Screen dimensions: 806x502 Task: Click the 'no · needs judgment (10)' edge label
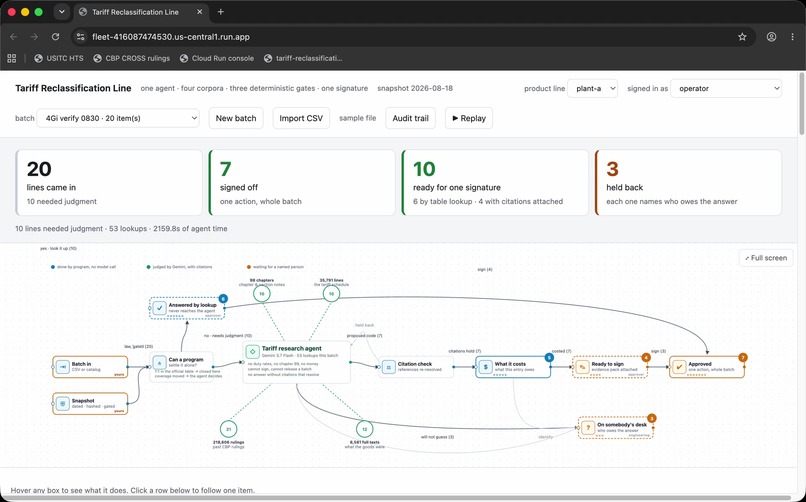(228, 336)
